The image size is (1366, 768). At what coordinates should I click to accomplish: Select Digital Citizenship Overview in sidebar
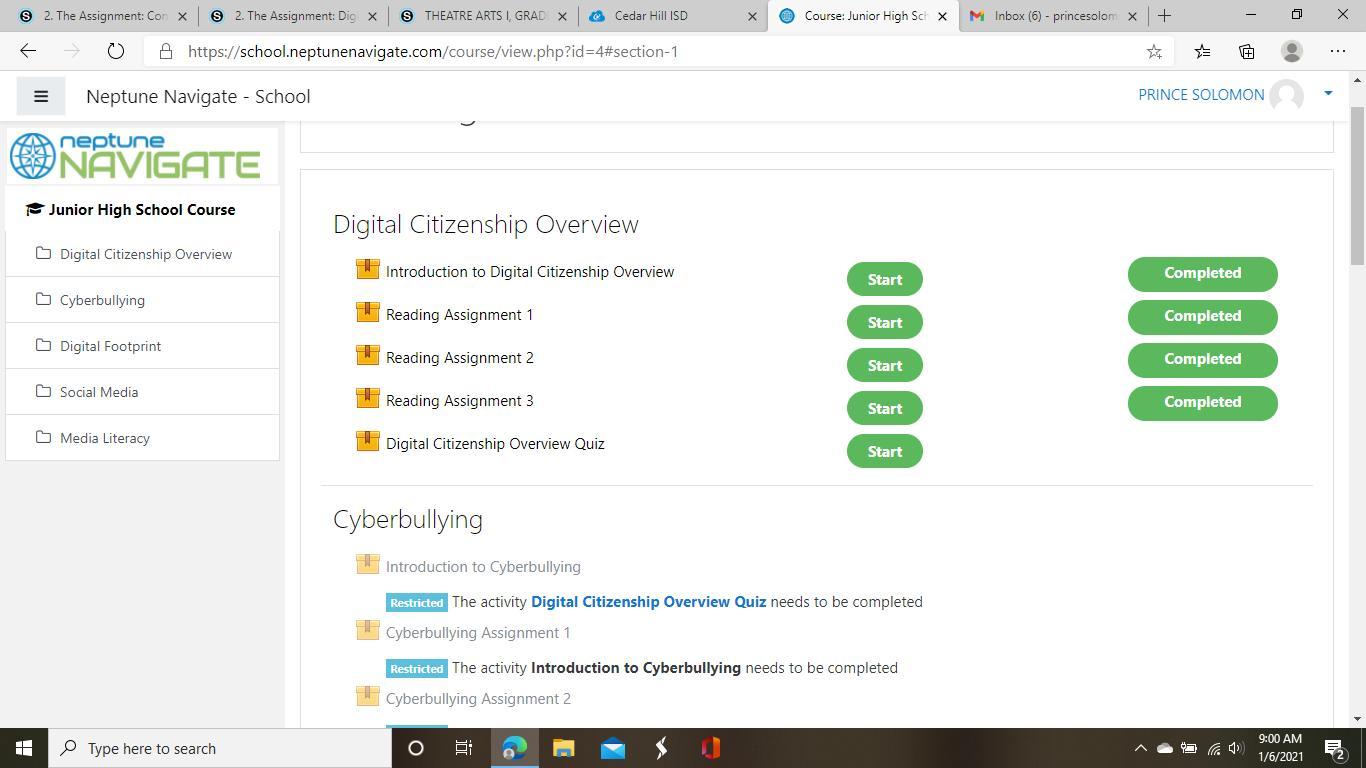[146, 254]
